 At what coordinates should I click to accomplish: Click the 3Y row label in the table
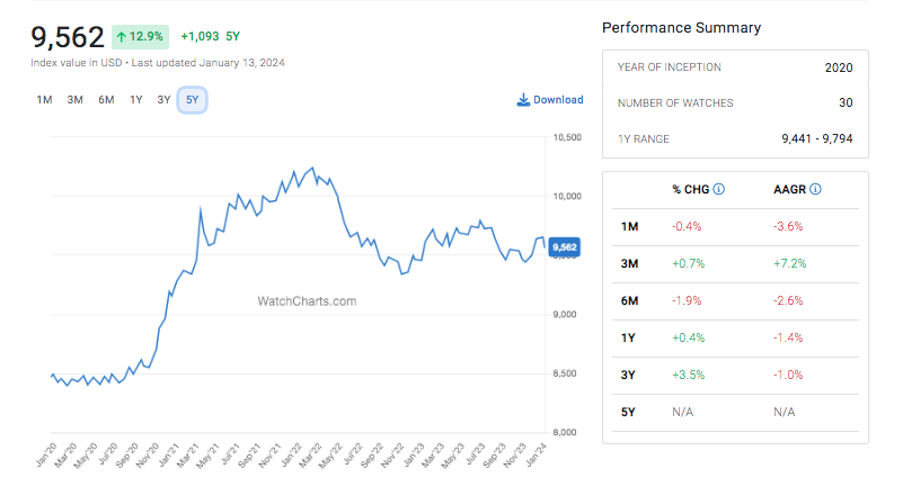[628, 375]
